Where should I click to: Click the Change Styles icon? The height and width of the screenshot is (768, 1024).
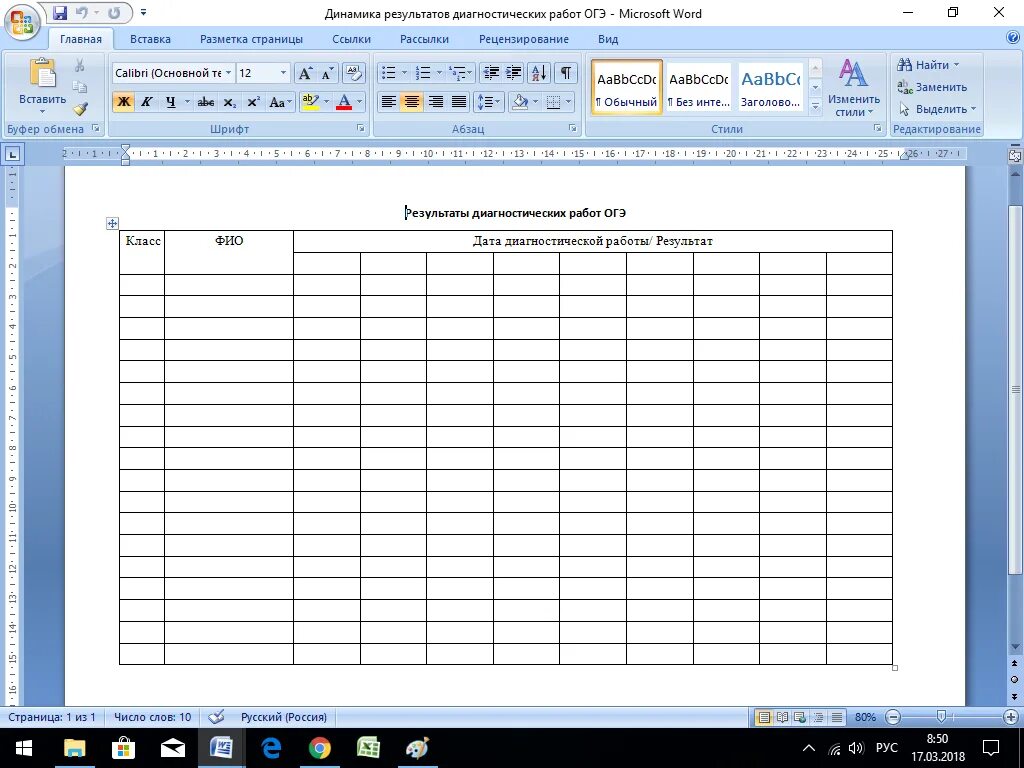pyautogui.click(x=853, y=73)
